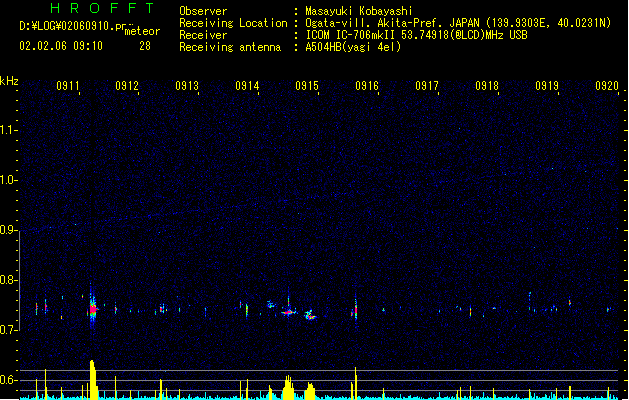
Task: Click the 0913 time marker
Action: tap(187, 85)
